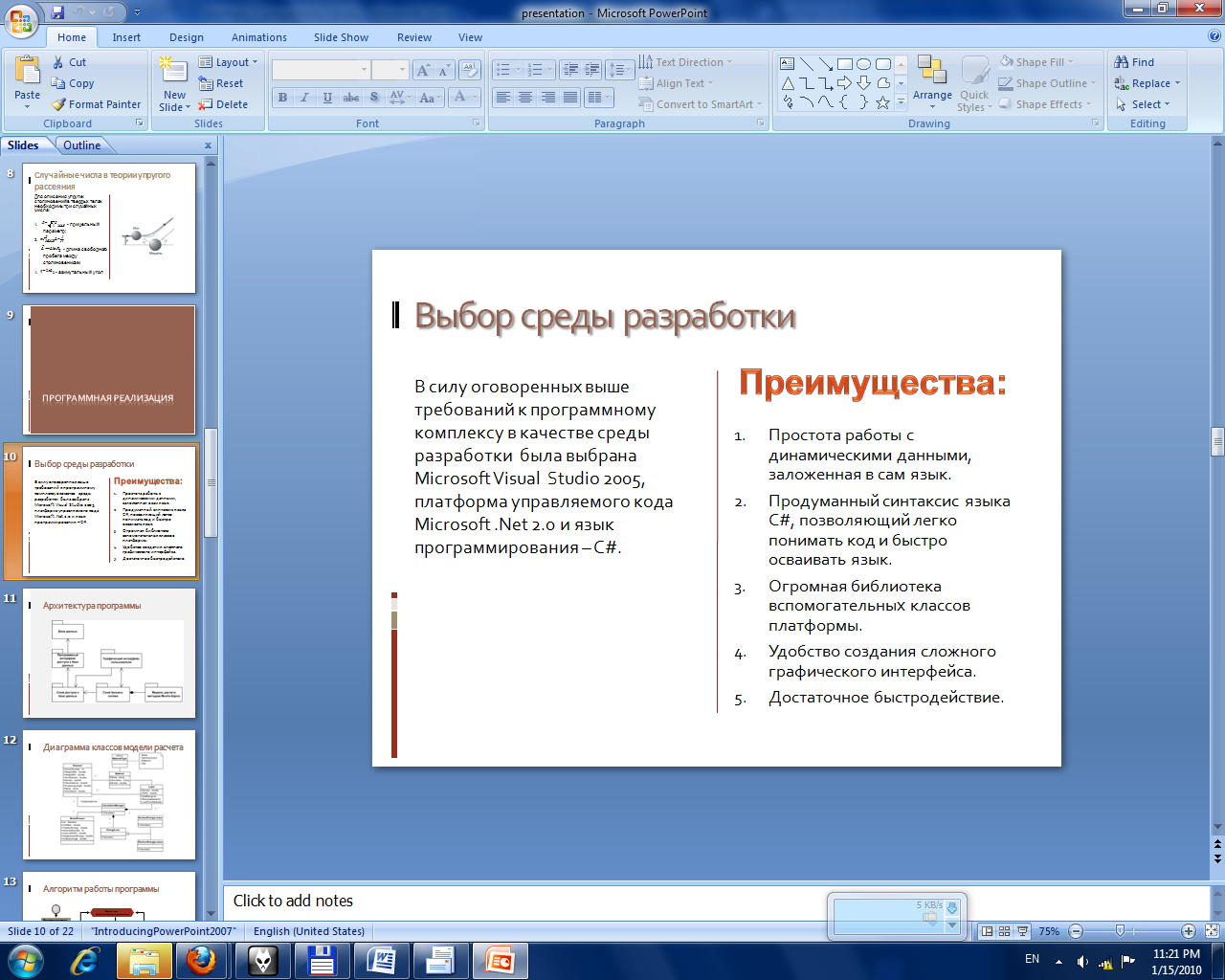Shrink the font size
Viewport: 1225px width, 980px height.
(x=443, y=70)
